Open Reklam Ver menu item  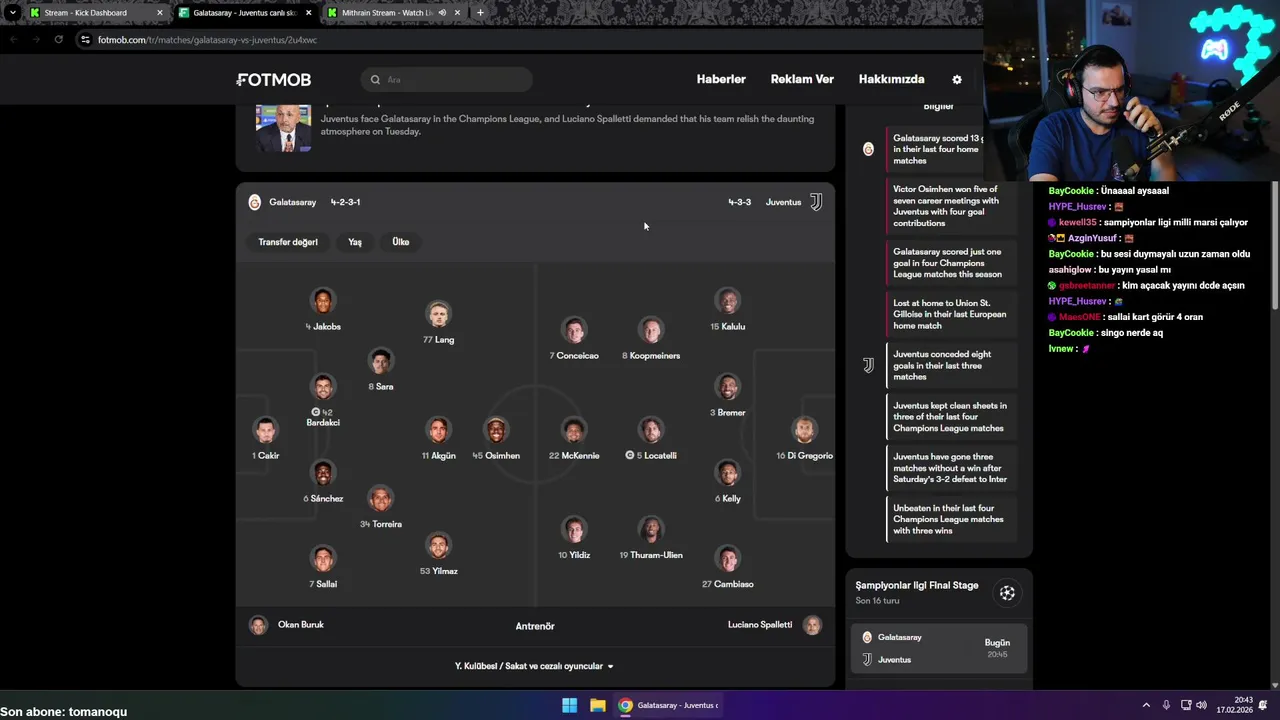point(802,79)
